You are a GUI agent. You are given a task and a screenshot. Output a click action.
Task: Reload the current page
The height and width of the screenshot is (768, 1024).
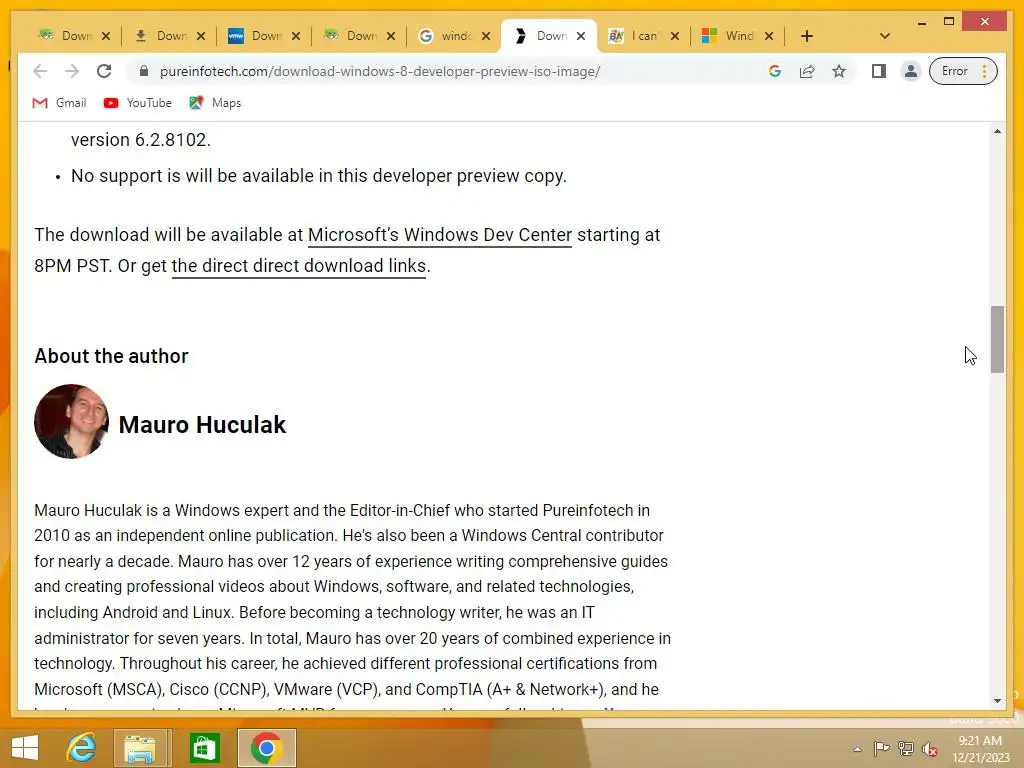[x=104, y=71]
